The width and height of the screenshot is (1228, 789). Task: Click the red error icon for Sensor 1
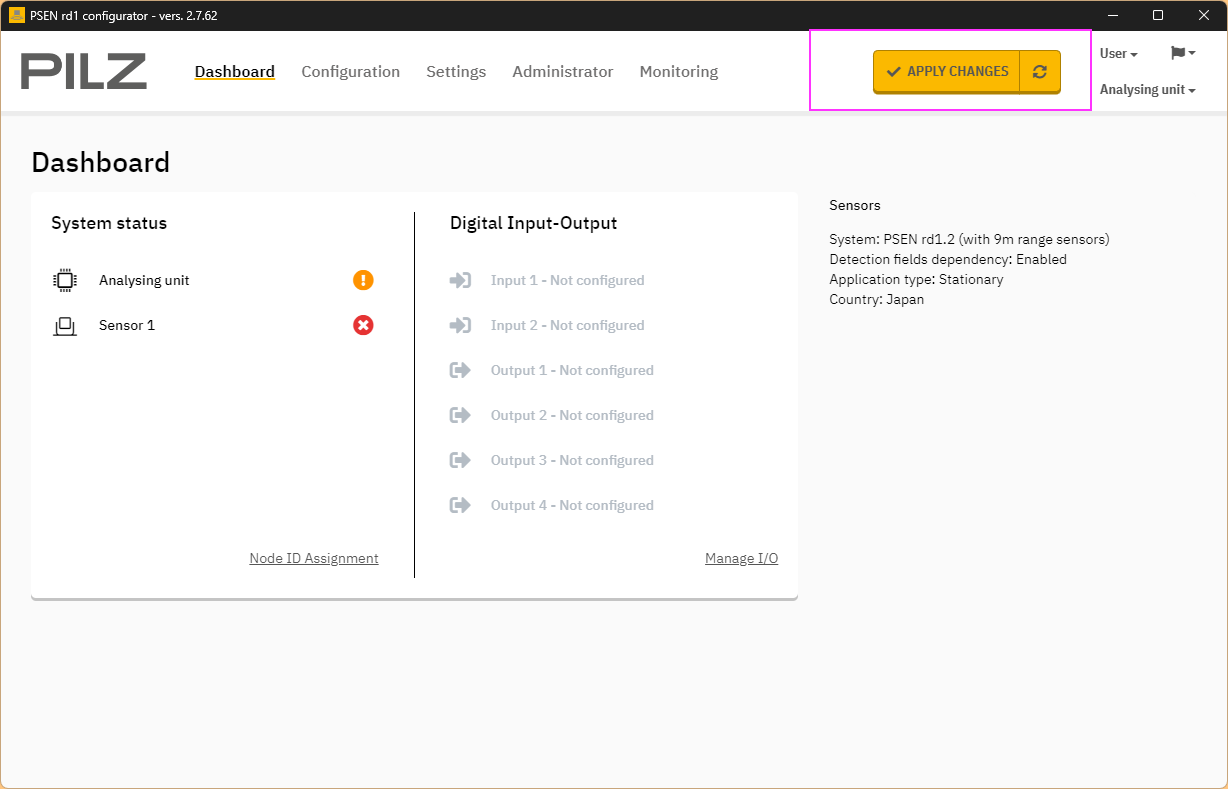[x=363, y=325]
